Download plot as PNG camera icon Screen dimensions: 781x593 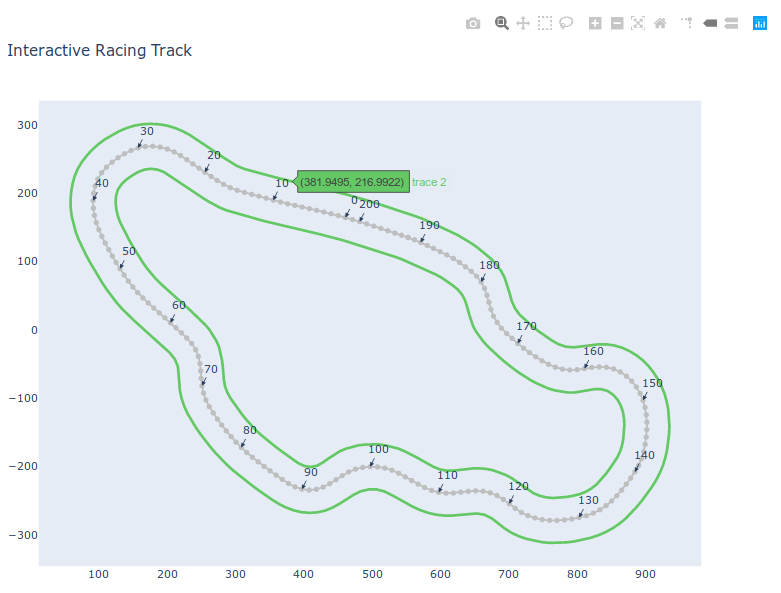[473, 23]
